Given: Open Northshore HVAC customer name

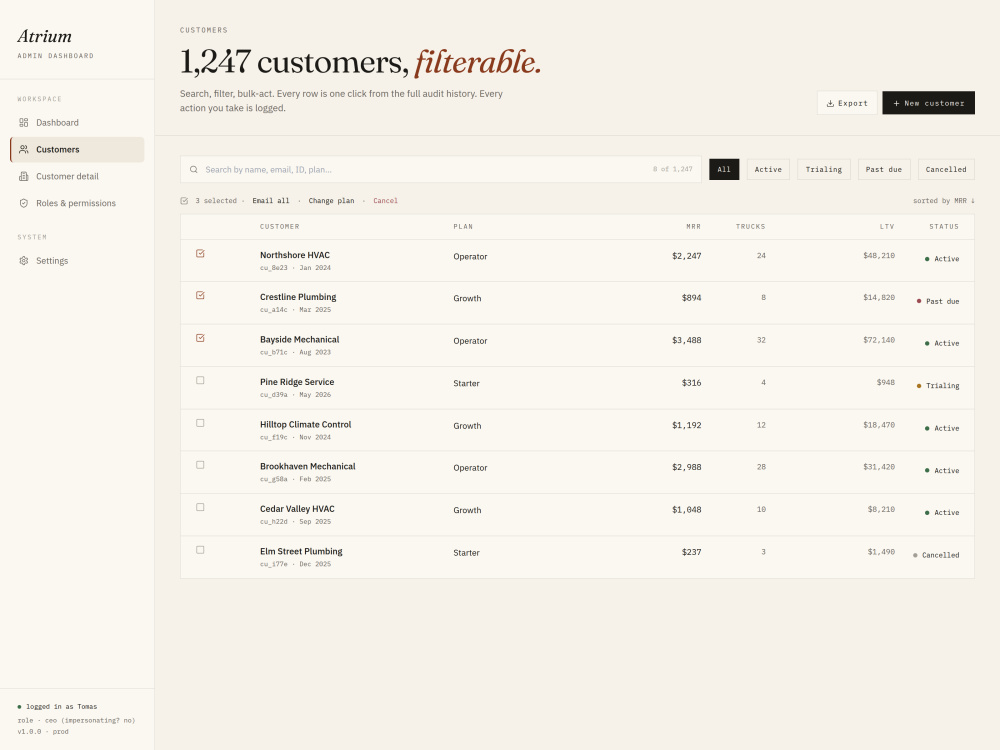Looking at the screenshot, I should click(295, 255).
